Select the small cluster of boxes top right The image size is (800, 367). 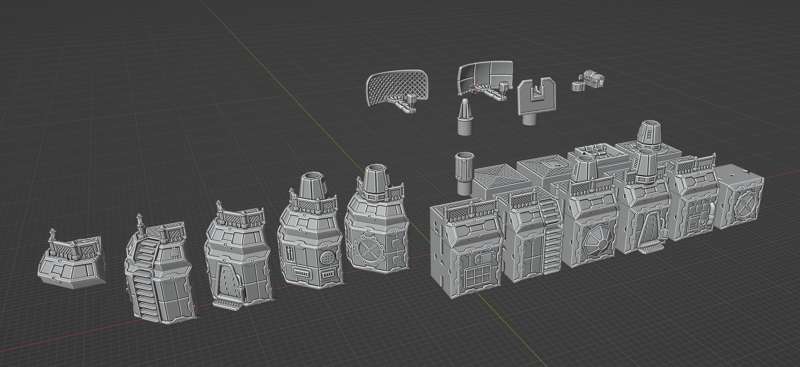pyautogui.click(x=588, y=81)
